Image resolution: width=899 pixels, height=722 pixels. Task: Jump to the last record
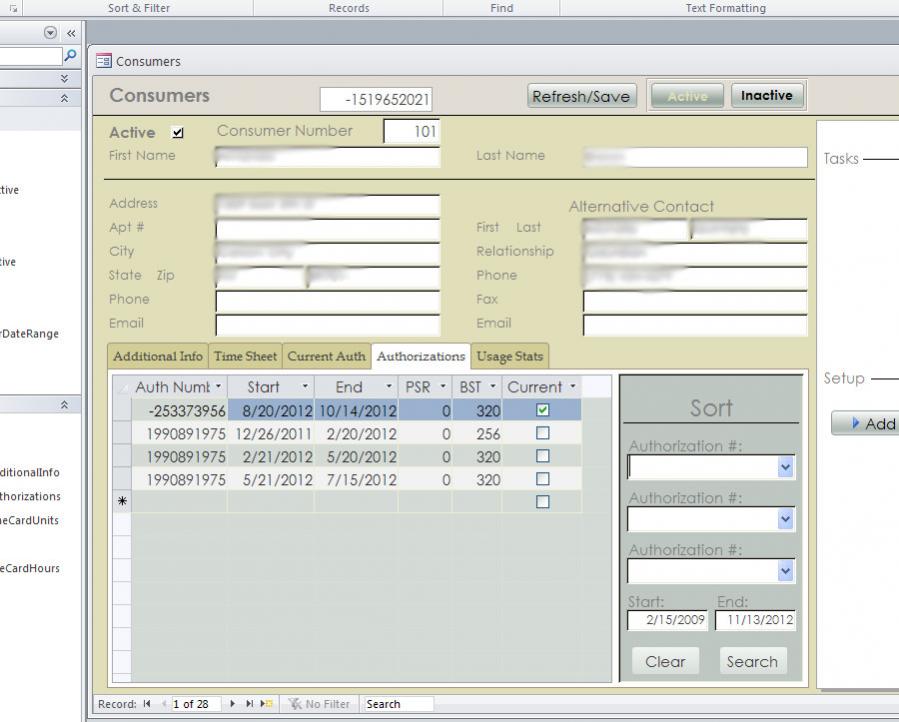(x=249, y=704)
